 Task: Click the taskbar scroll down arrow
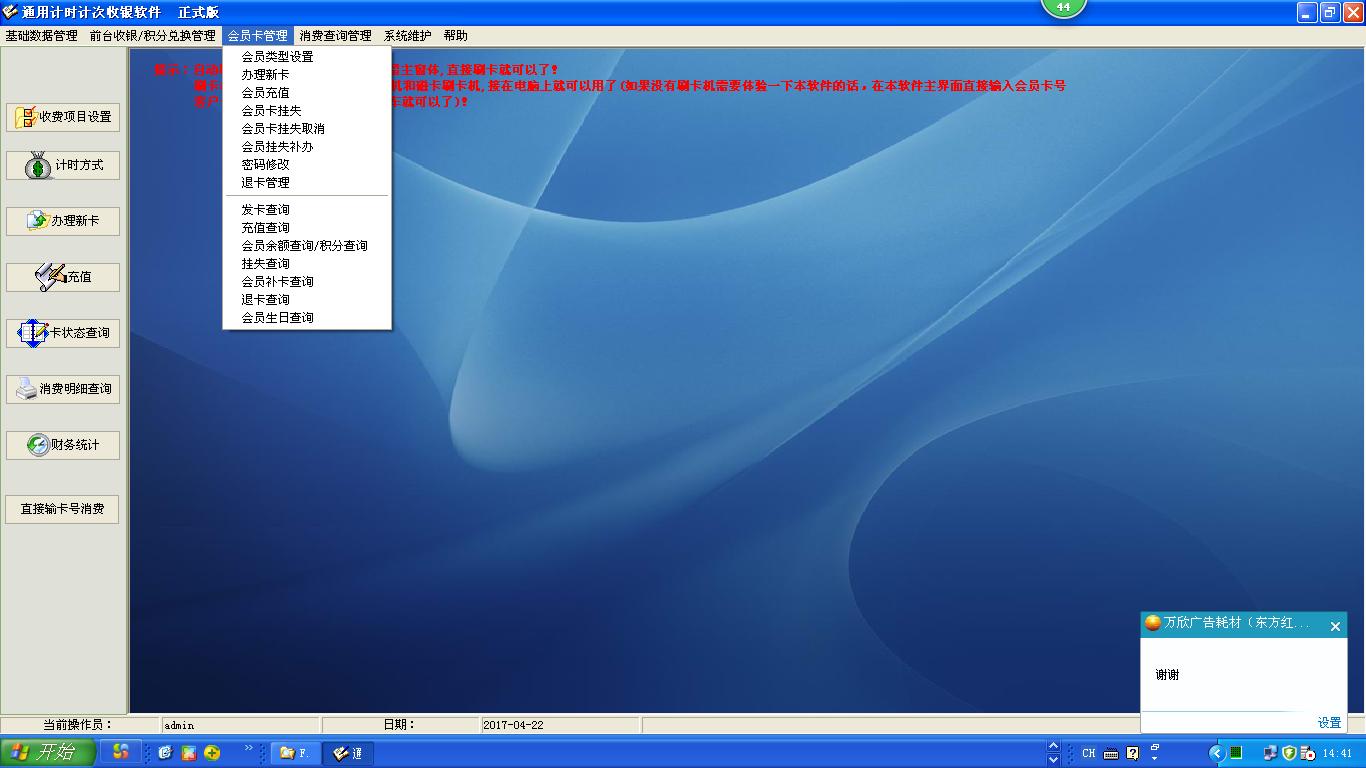coord(1053,760)
